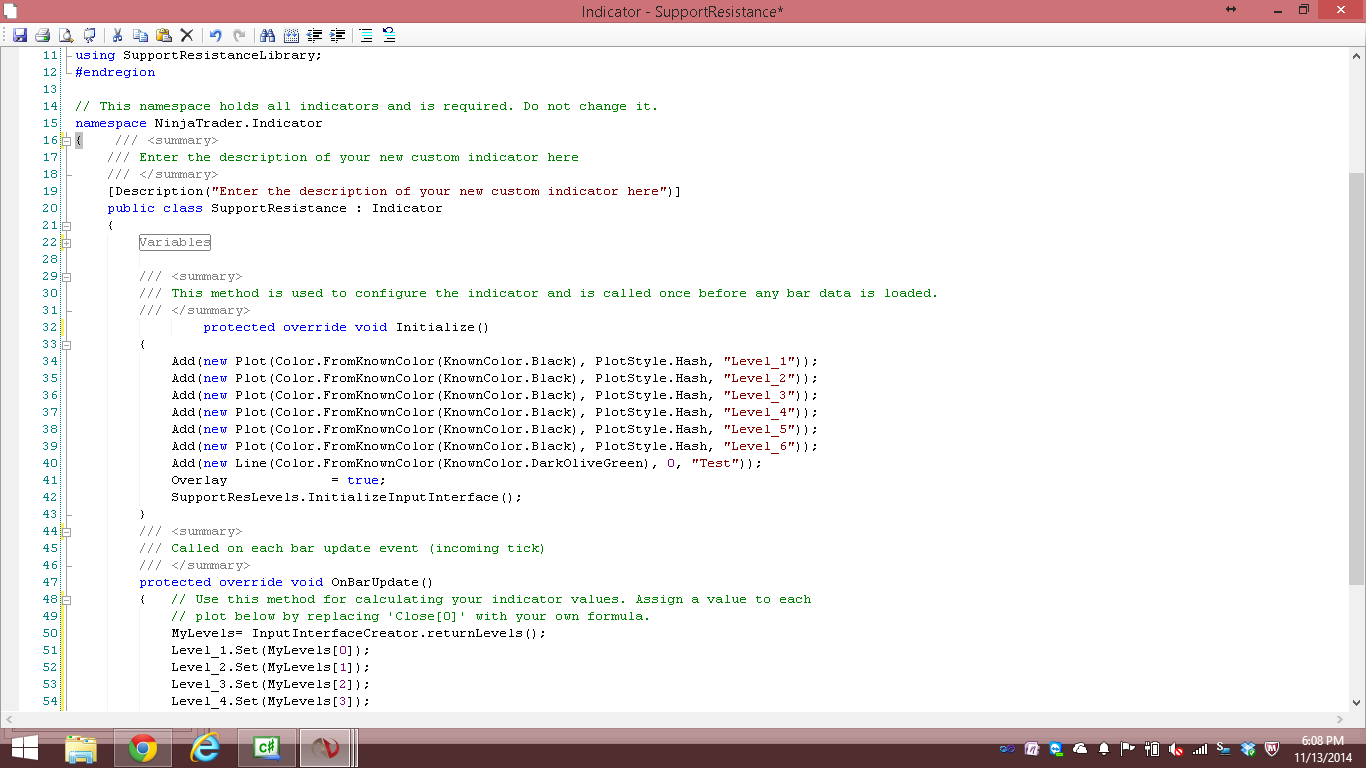
Task: Open print preview from the toolbar
Action: click(66, 35)
